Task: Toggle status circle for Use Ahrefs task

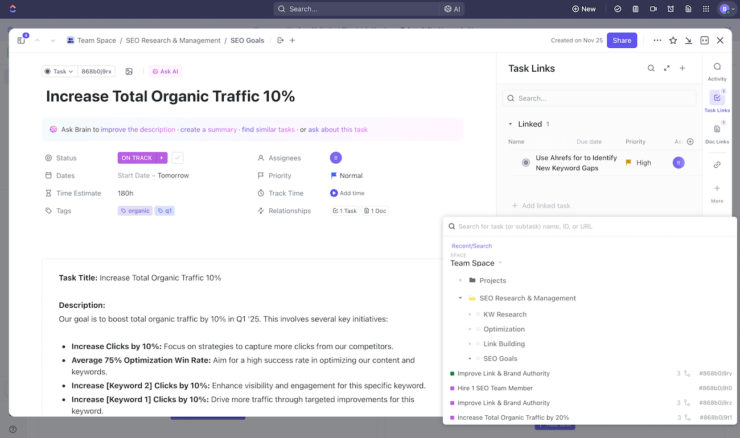Action: coord(526,162)
